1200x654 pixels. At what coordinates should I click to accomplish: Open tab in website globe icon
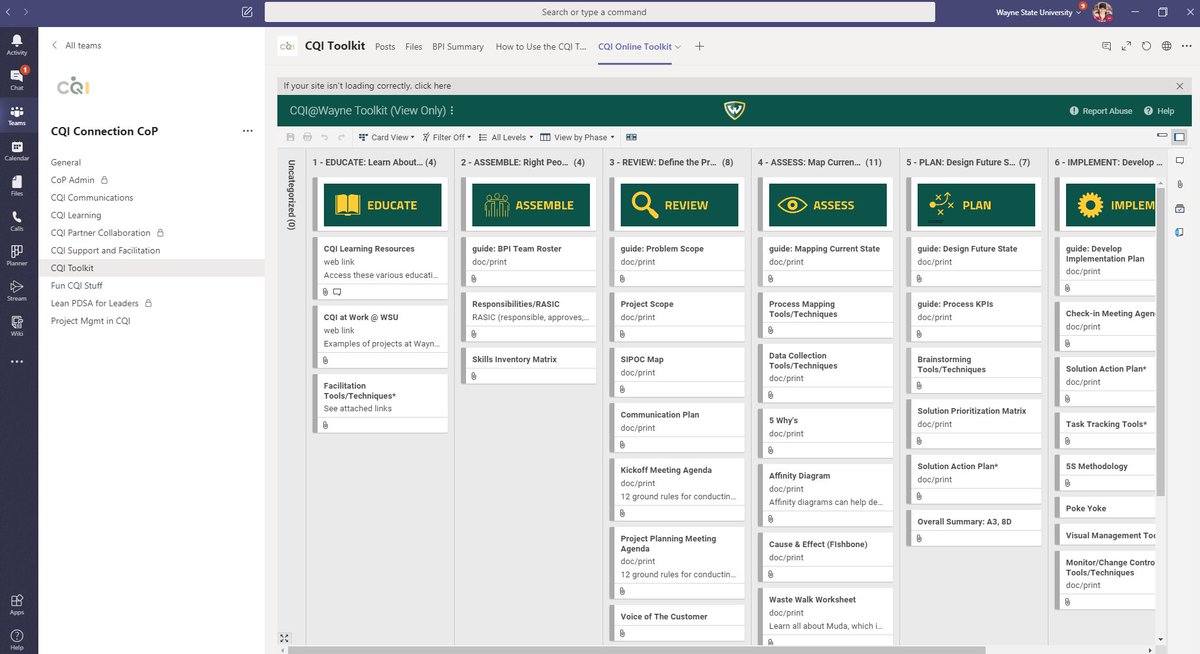pos(1166,46)
